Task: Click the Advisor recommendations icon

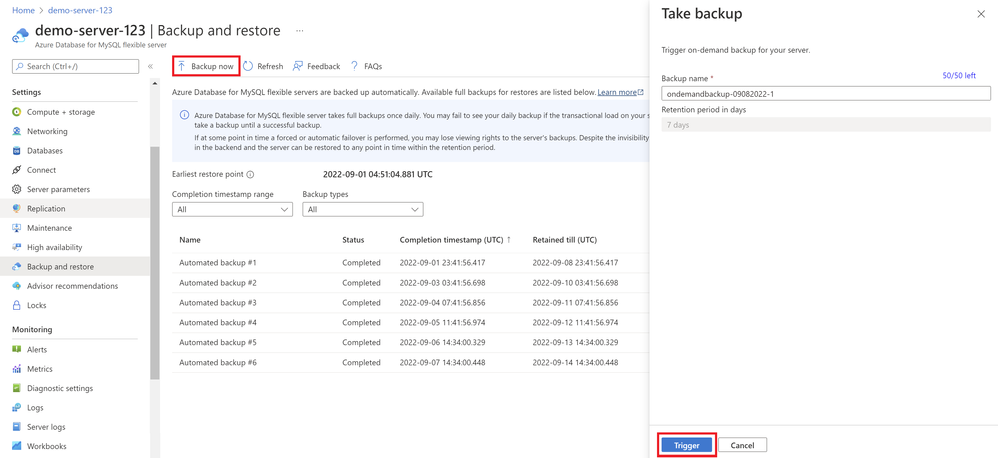Action: pyautogui.click(x=17, y=286)
